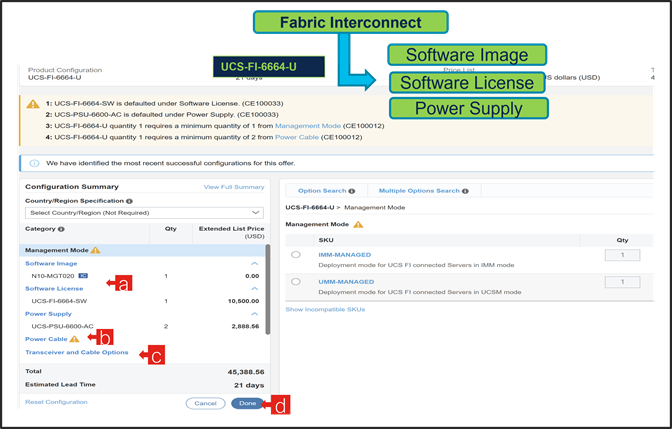Click the View Full Summary link
This screenshot has width=672, height=429.
point(234,187)
